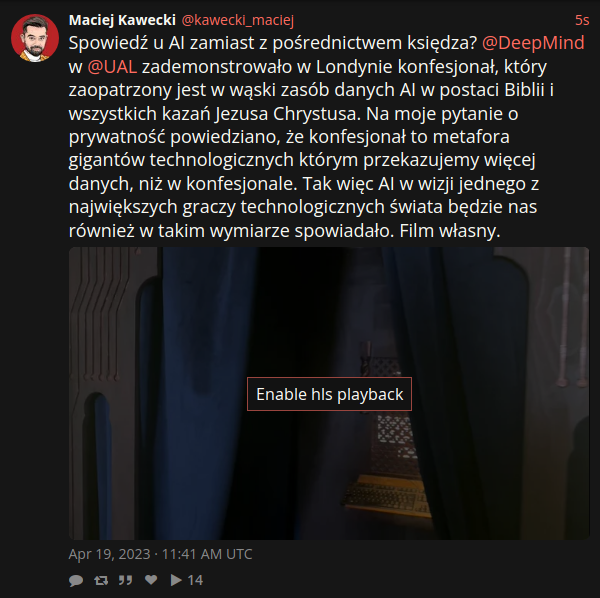Open the @DeepMind mention link

[x=533, y=43]
